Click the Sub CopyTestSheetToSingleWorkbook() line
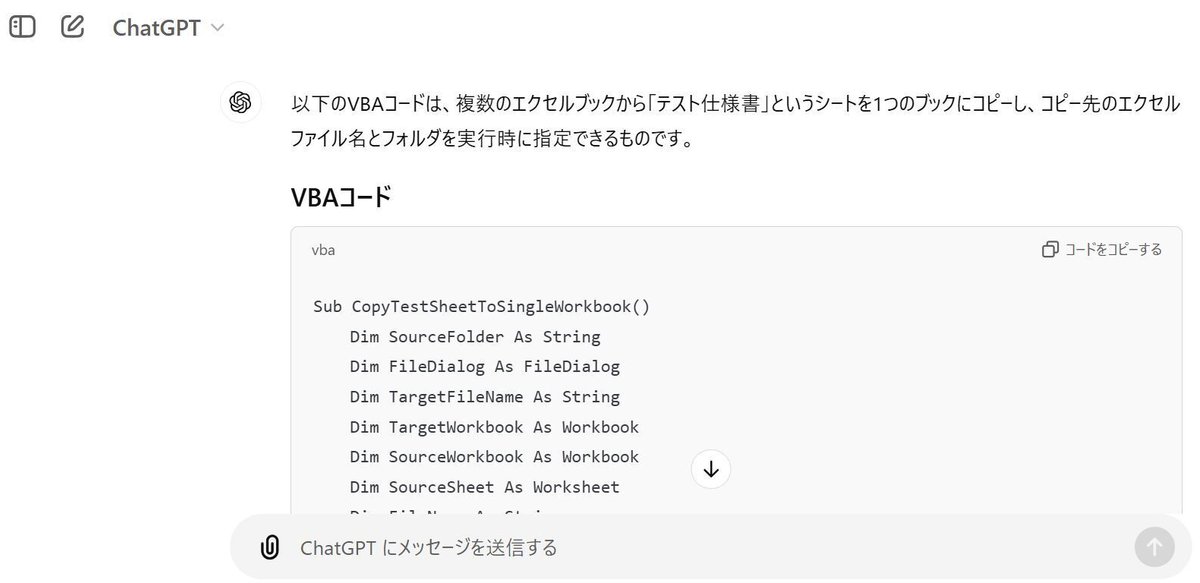Viewport: 1200px width, 583px height. (482, 306)
